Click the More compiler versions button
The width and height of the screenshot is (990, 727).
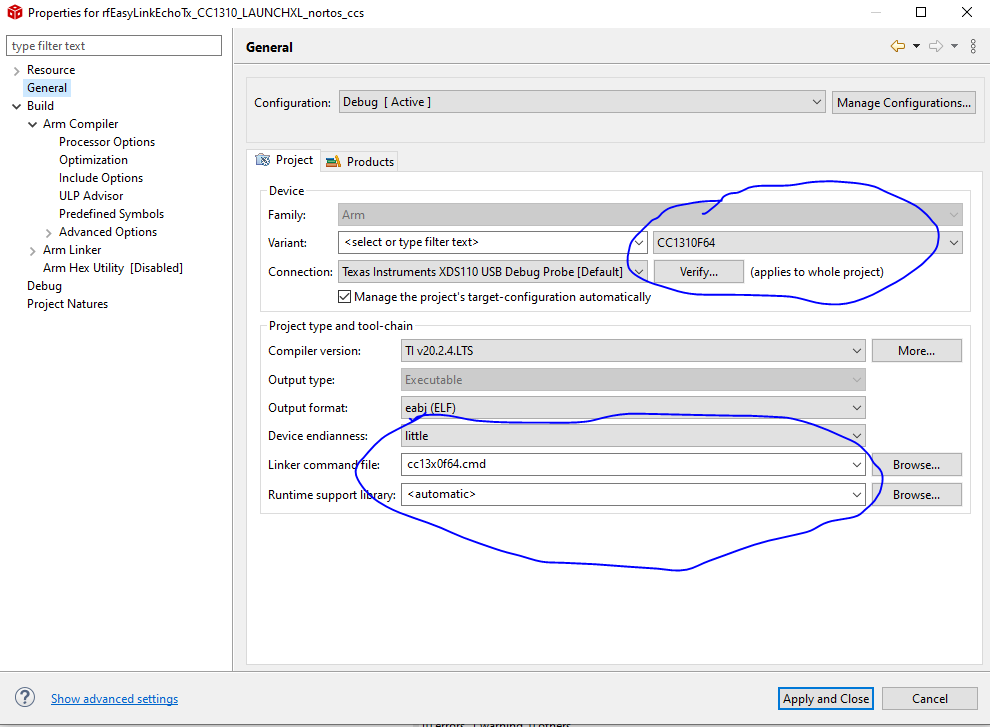point(916,351)
